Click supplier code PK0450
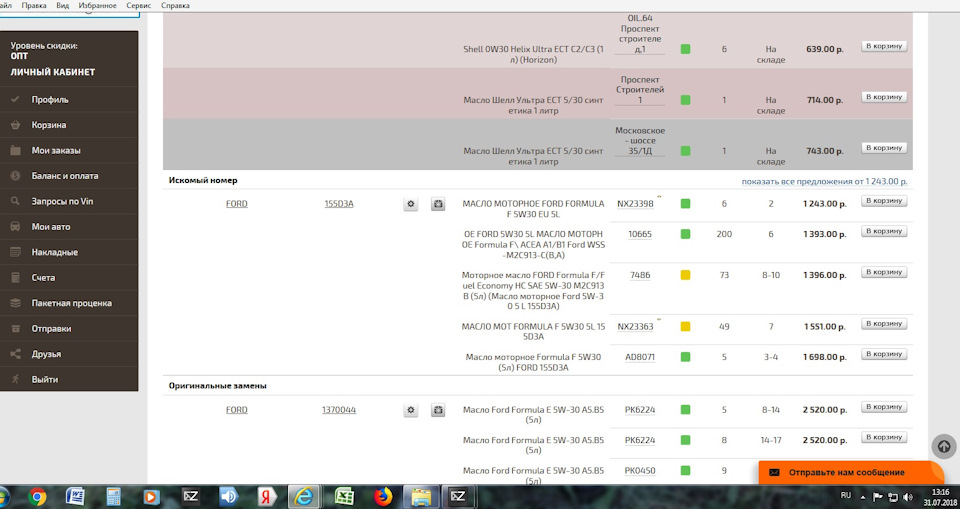The width and height of the screenshot is (960, 509). (640, 470)
